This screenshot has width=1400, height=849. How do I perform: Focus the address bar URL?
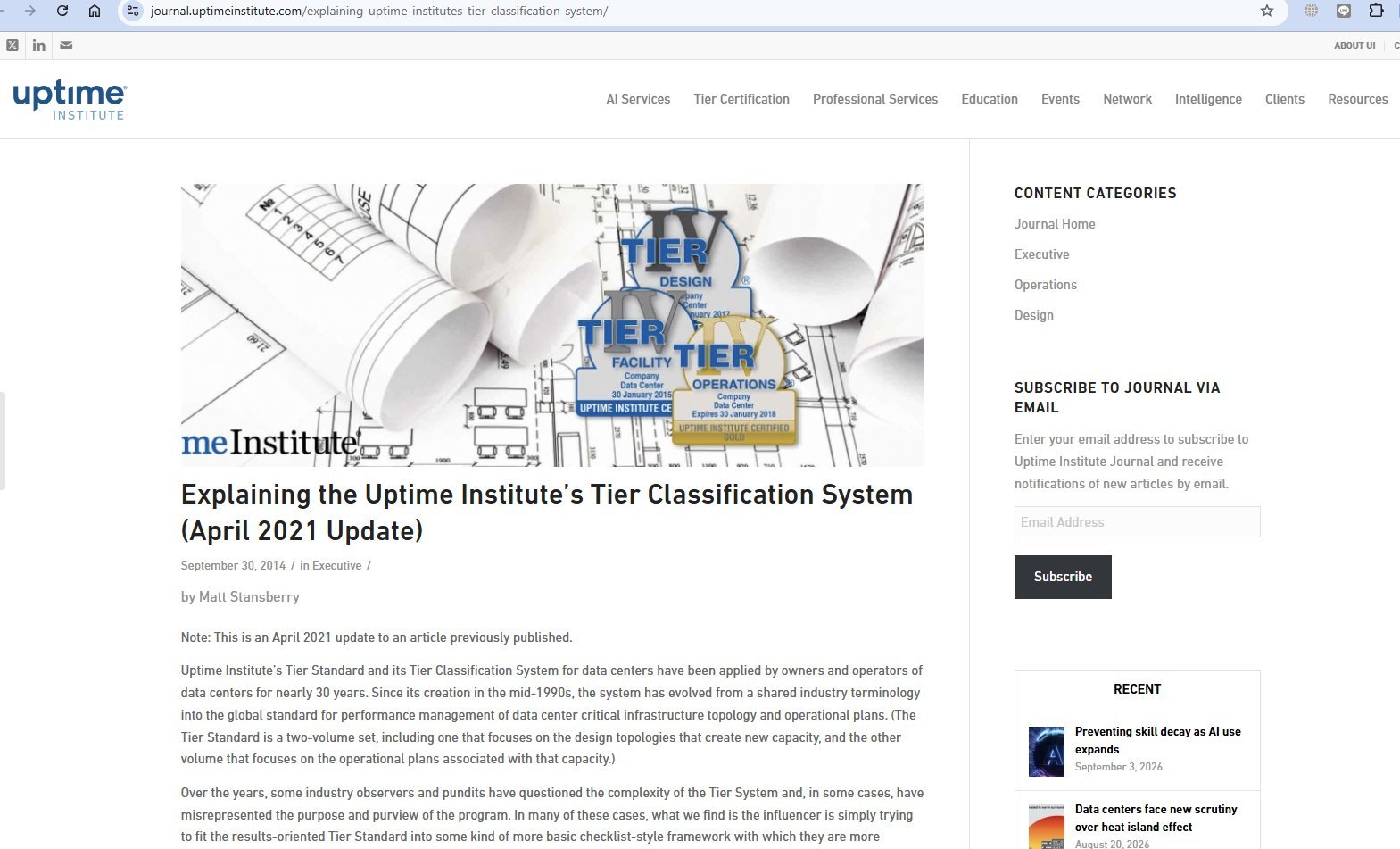(x=379, y=12)
